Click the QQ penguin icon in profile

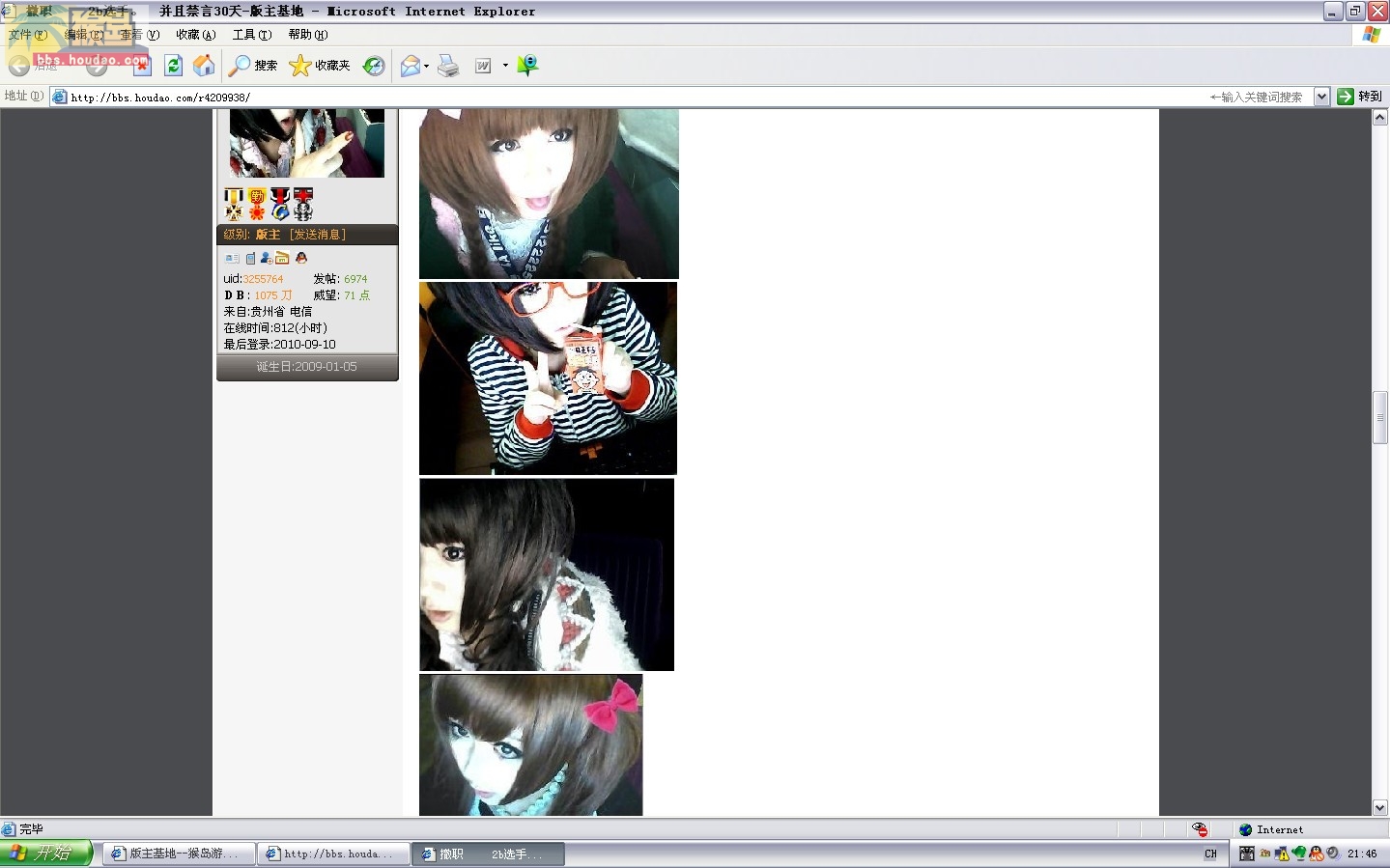click(x=301, y=258)
